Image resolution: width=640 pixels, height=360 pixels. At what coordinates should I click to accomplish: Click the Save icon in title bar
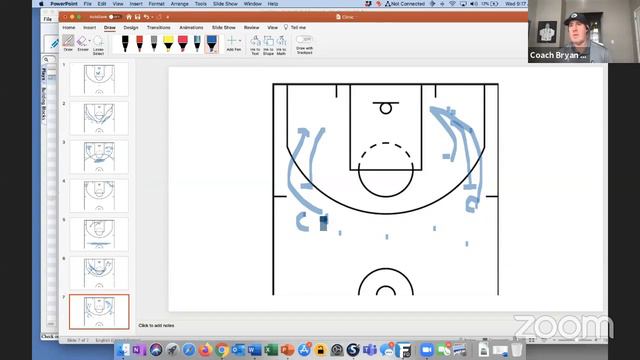point(138,17)
